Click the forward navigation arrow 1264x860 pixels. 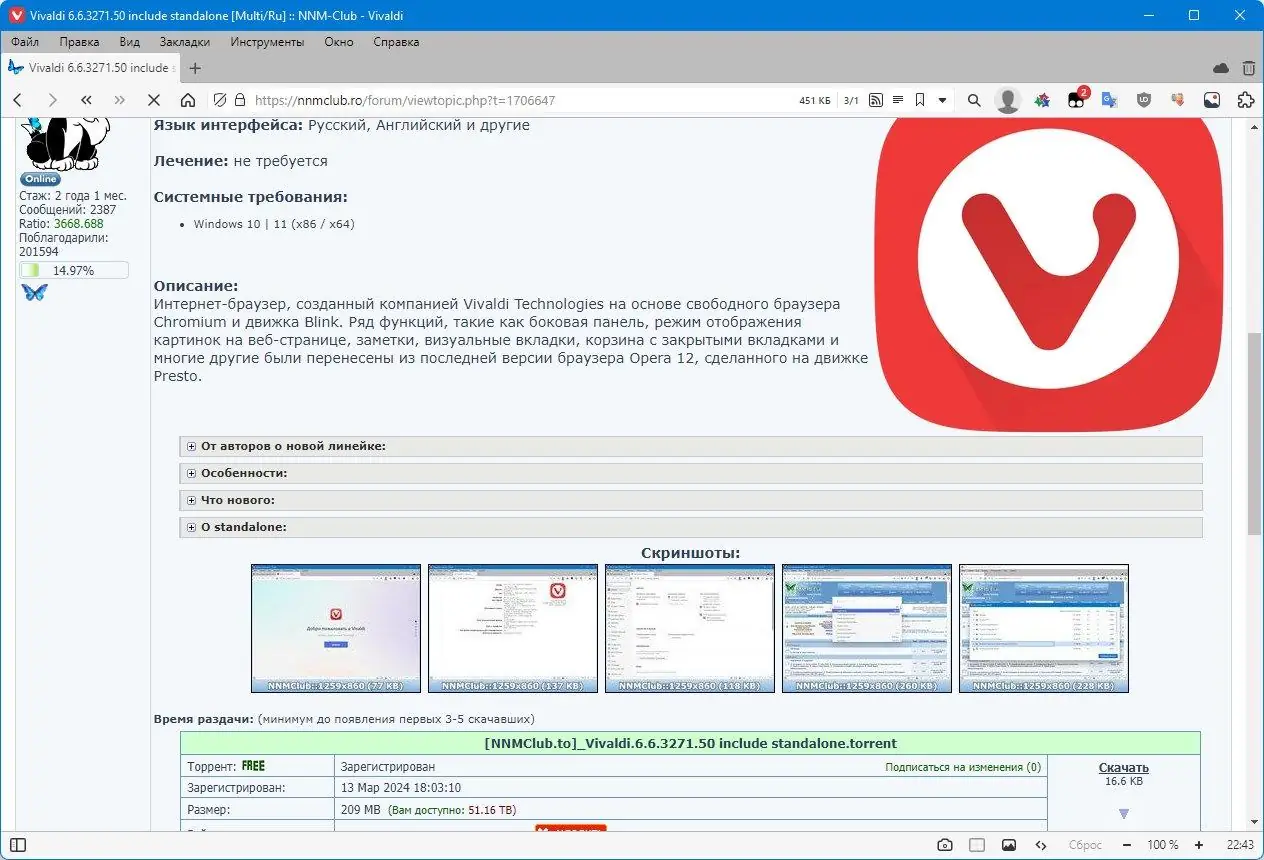[52, 100]
